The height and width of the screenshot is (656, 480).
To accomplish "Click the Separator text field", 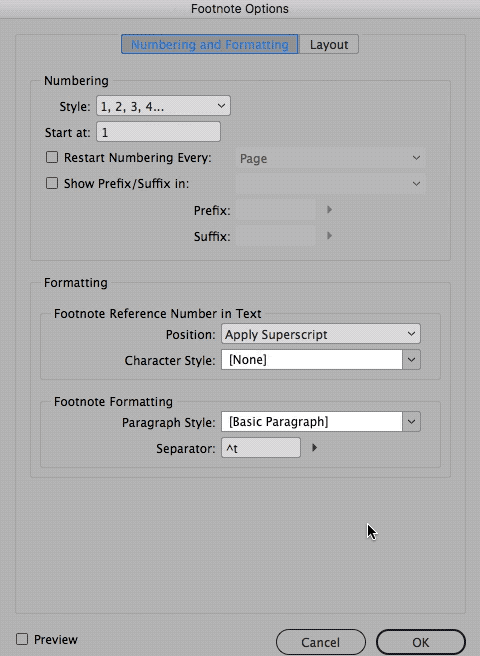I will coord(261,448).
